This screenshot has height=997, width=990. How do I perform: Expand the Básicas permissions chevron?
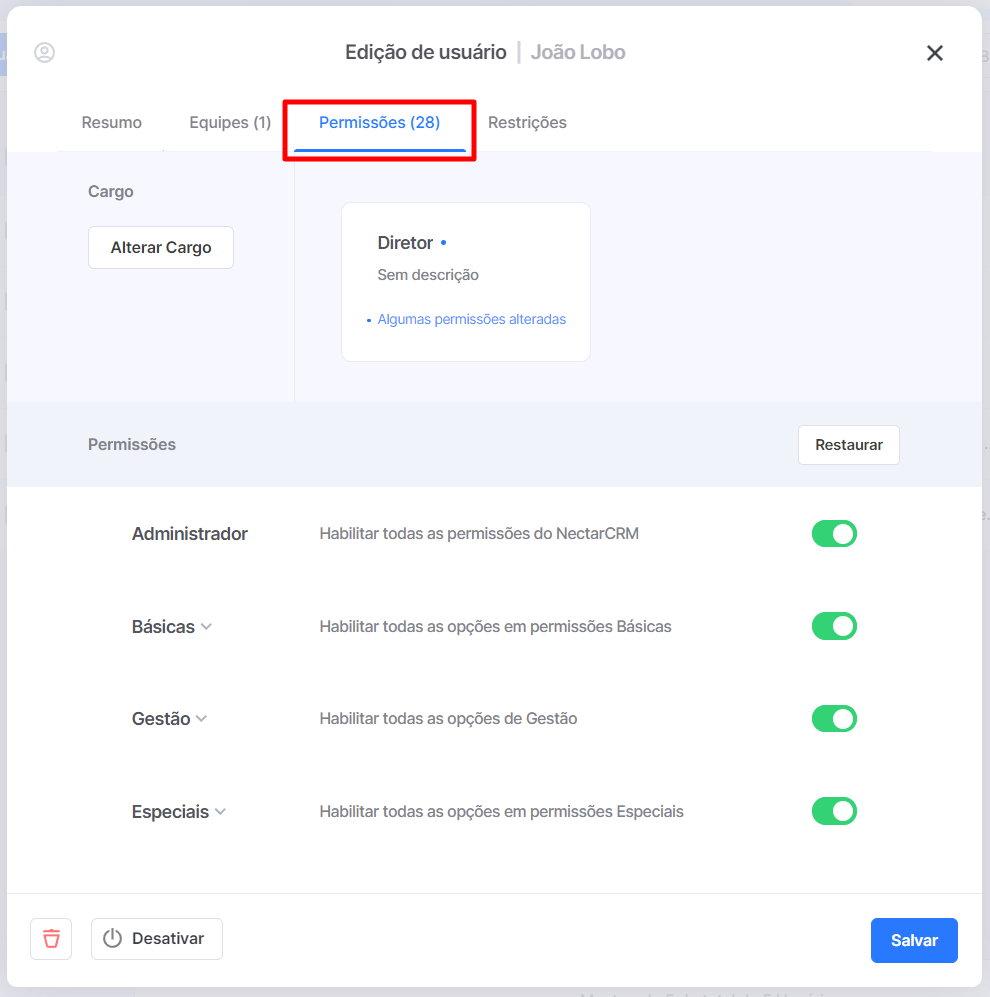(206, 626)
